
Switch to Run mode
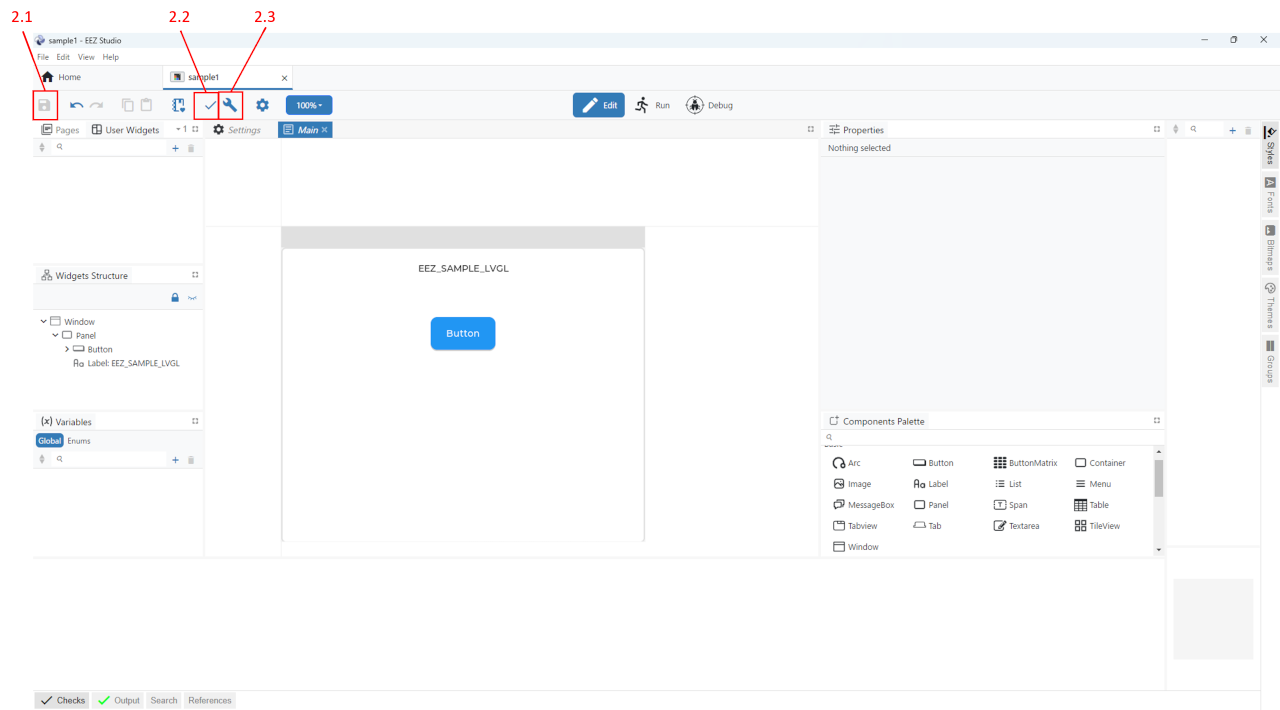652,105
